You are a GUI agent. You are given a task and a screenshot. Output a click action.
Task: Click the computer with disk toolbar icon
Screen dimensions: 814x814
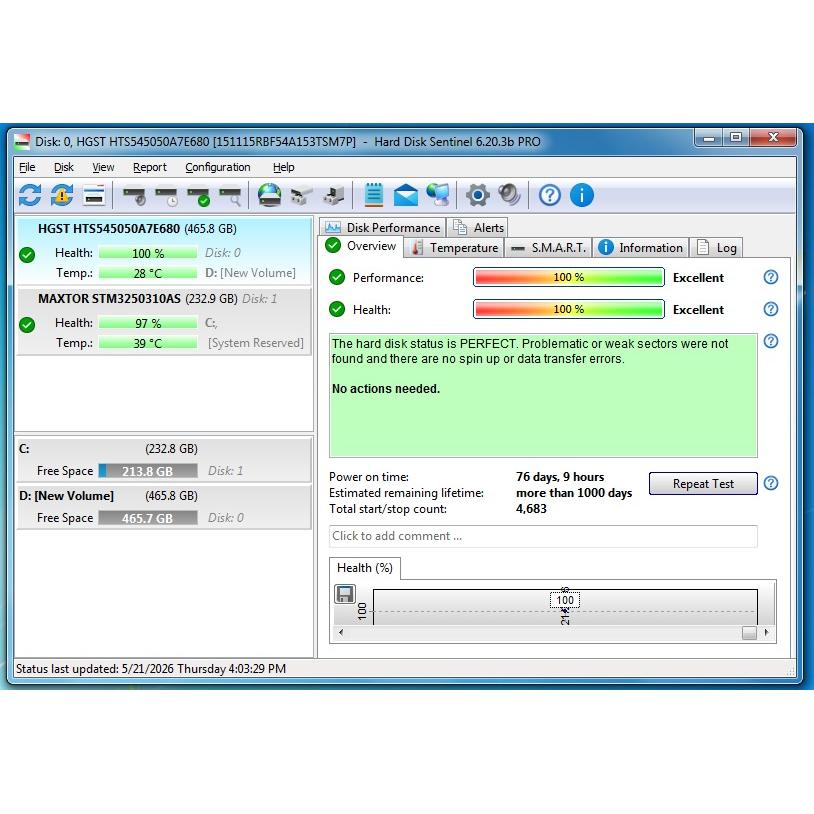[333, 196]
